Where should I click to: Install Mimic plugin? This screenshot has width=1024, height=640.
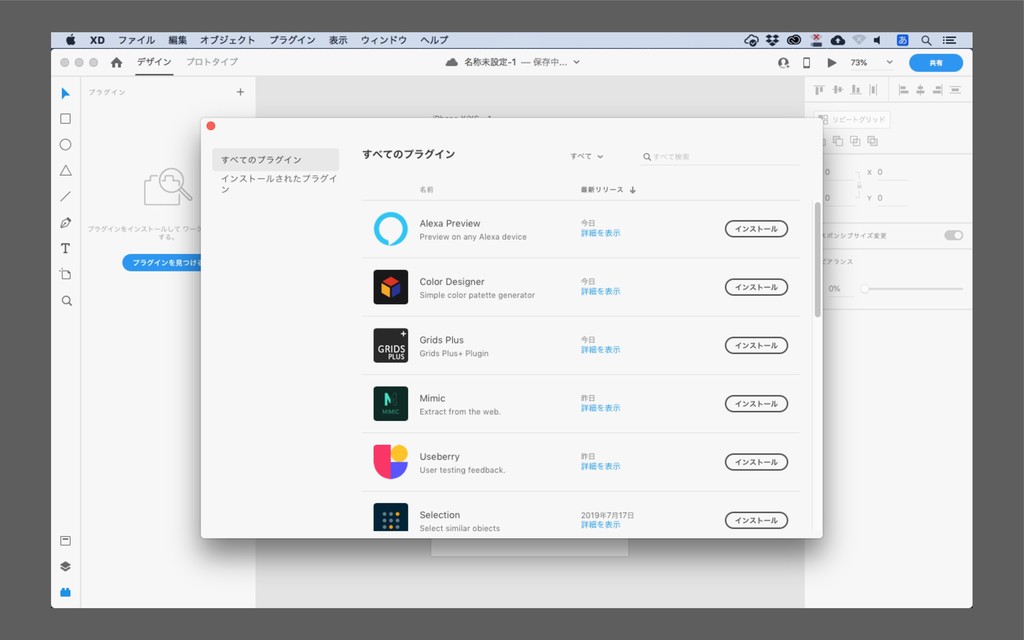756,404
